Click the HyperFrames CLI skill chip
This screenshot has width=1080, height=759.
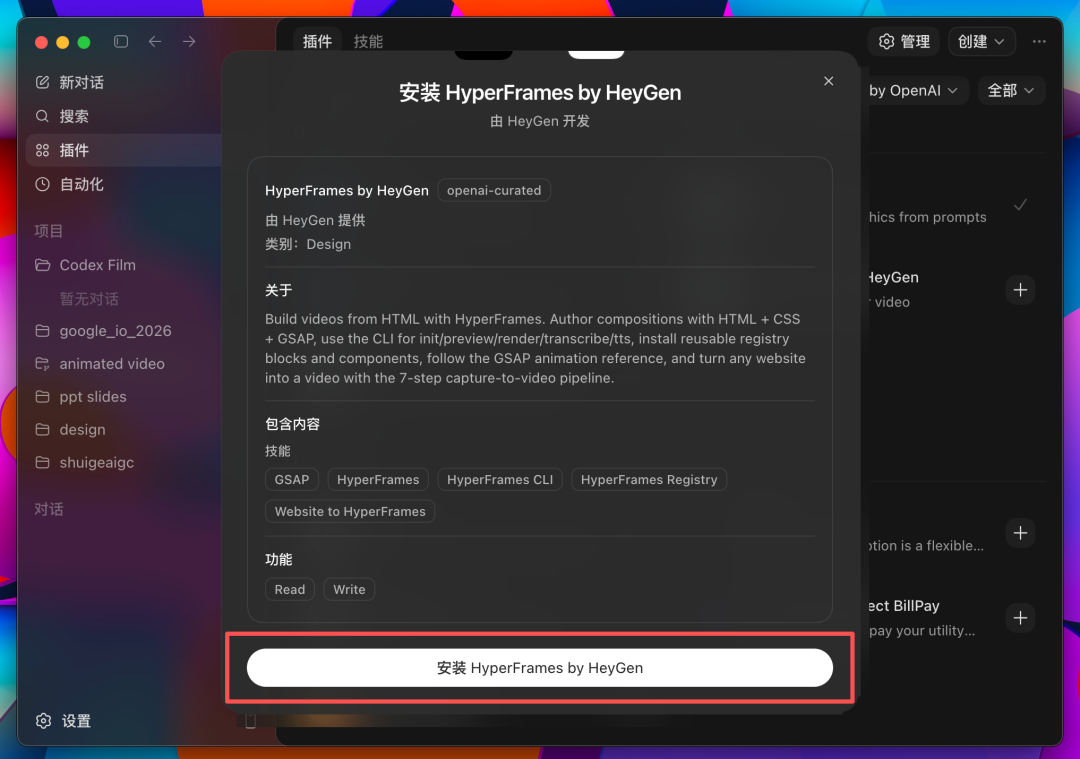(x=500, y=480)
